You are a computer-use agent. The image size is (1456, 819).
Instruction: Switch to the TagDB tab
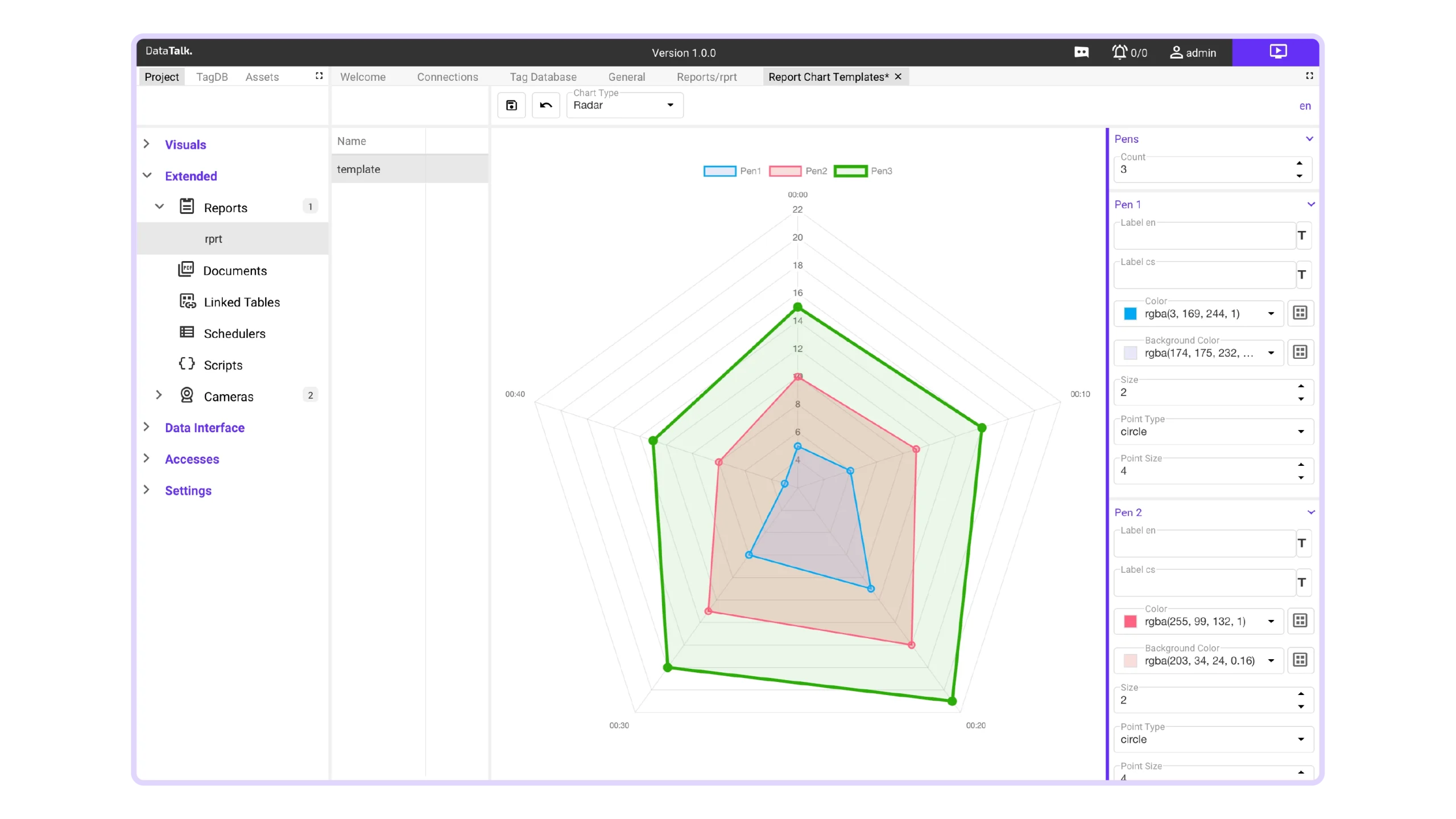pyautogui.click(x=212, y=77)
